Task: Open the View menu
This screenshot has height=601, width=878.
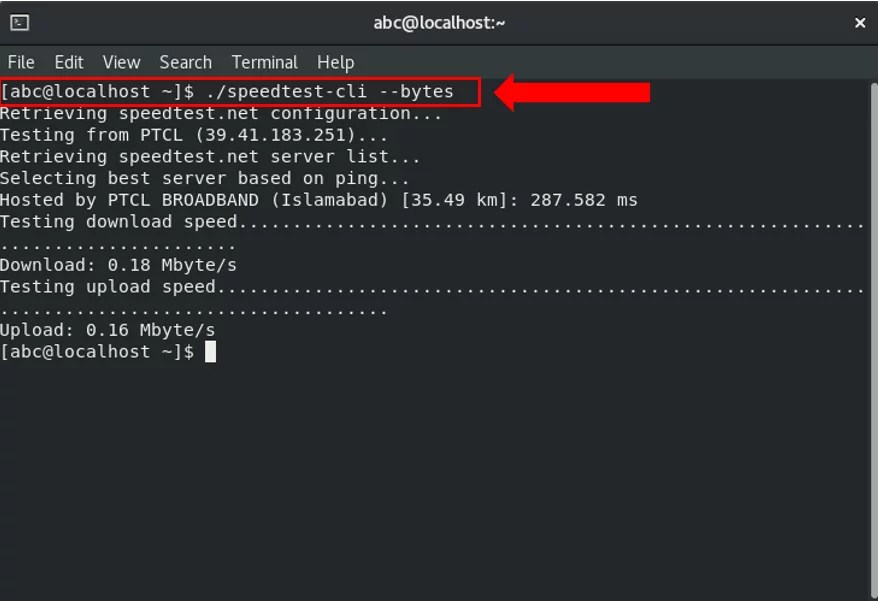Action: click(121, 62)
